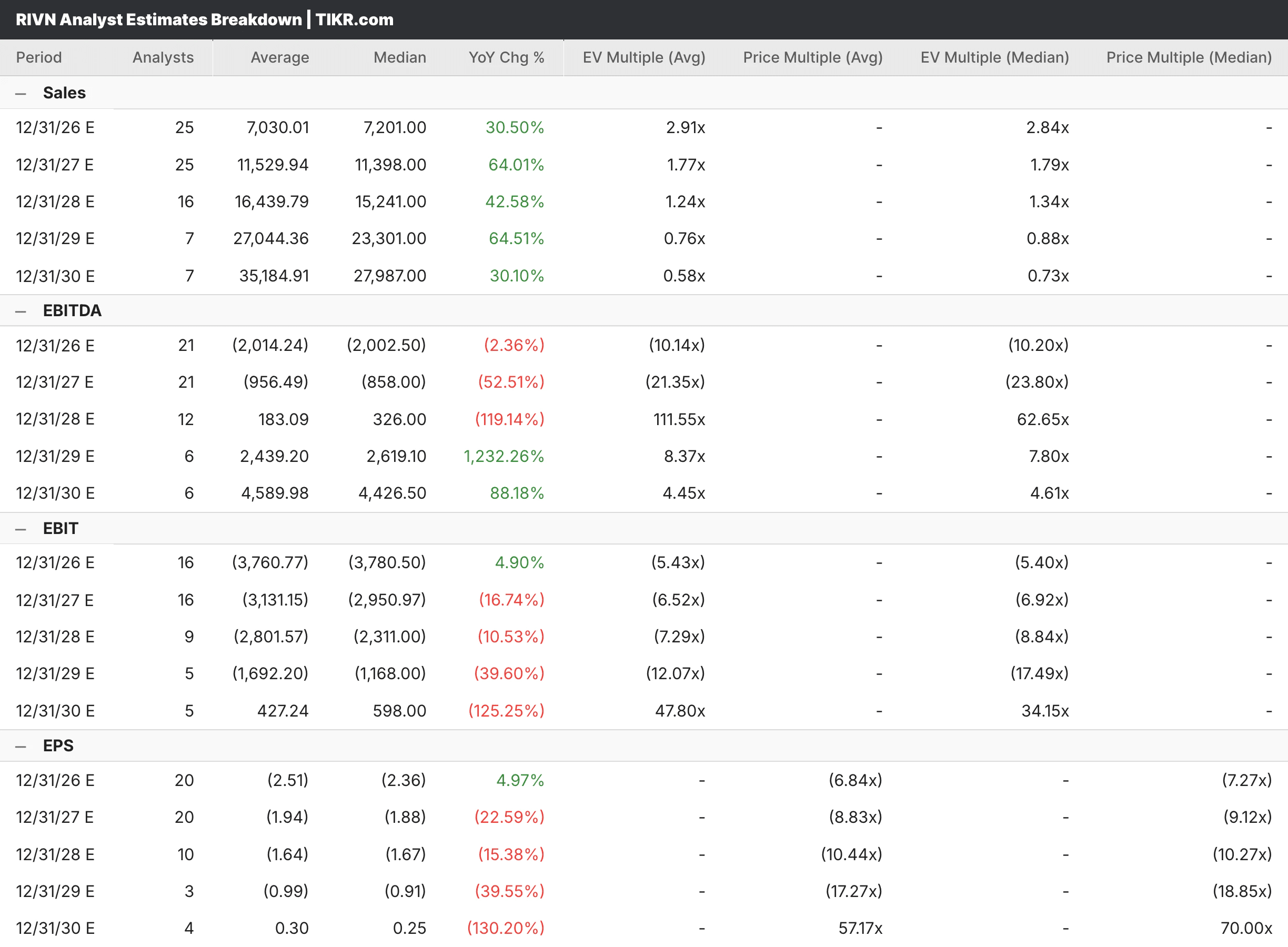Collapse the EBIT section
The height and width of the screenshot is (947, 1288).
click(21, 529)
